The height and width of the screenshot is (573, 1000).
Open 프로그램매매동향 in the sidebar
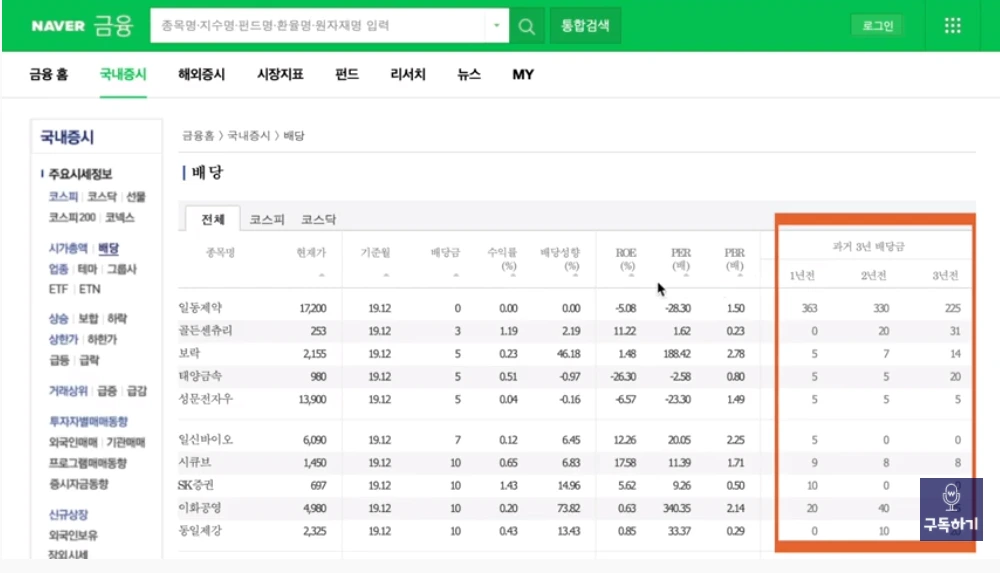(x=88, y=463)
